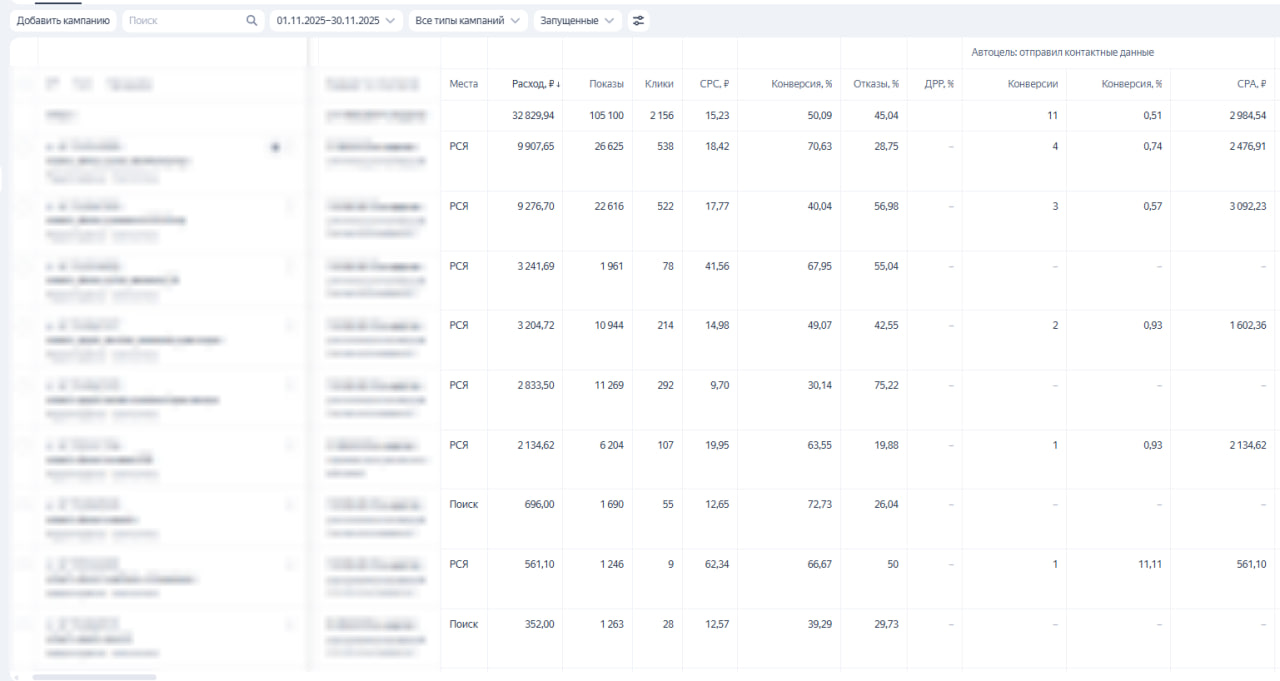Click the CPA, ₽ column header
The width and height of the screenshot is (1280, 681).
(x=1251, y=84)
